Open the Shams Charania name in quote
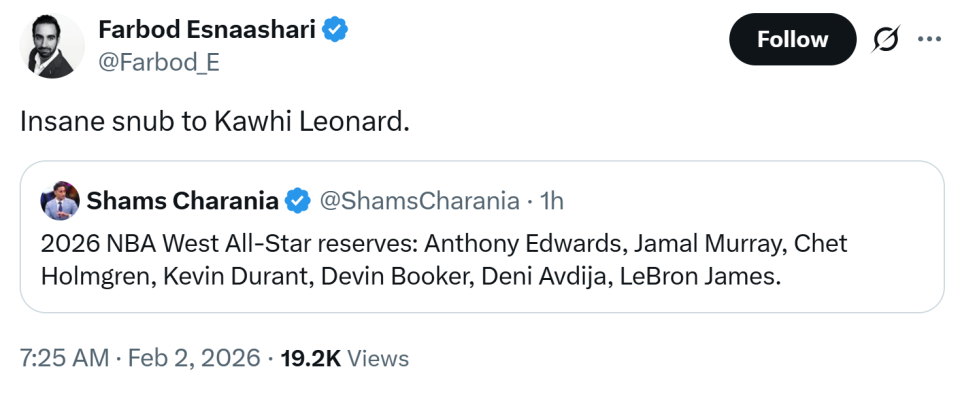960x401 pixels. [x=183, y=201]
